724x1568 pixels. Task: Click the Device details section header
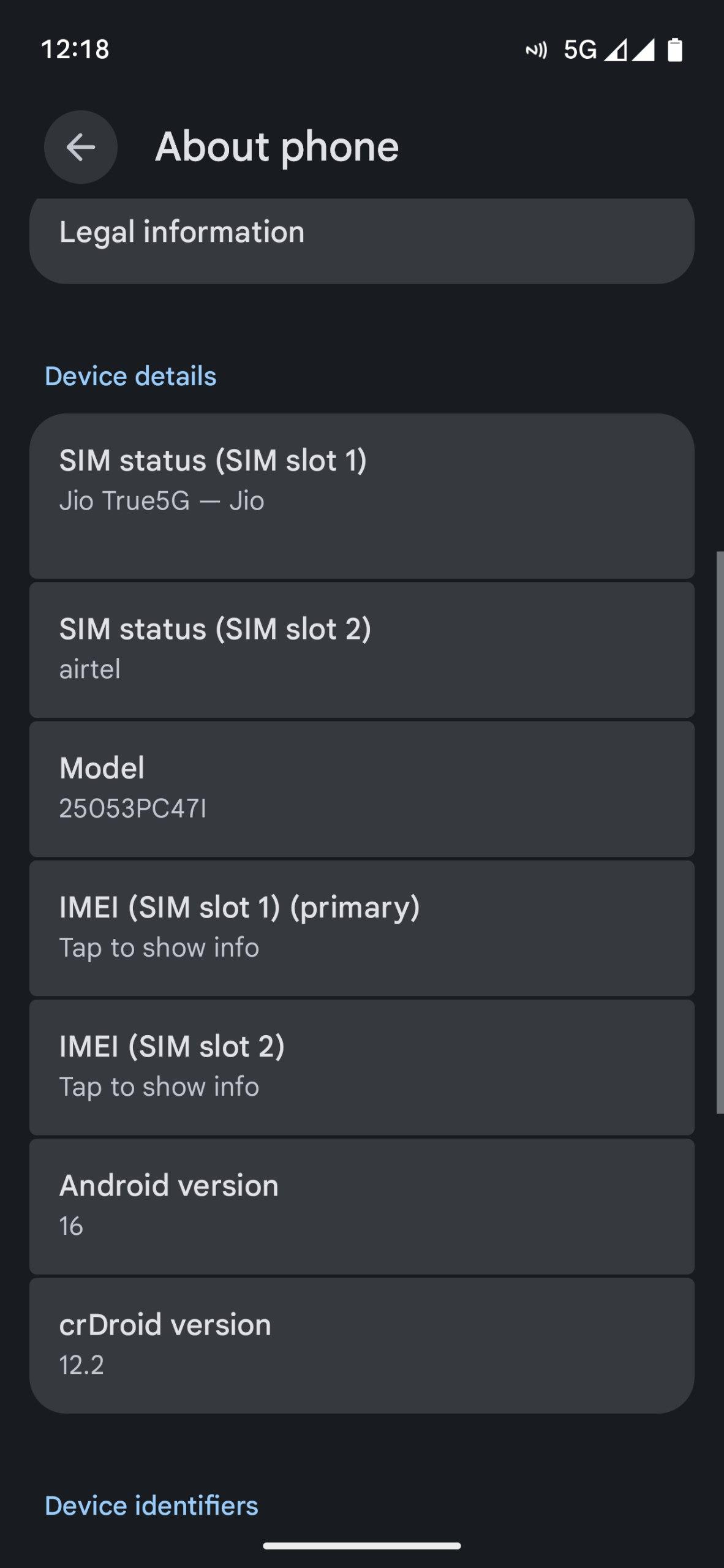[130, 376]
